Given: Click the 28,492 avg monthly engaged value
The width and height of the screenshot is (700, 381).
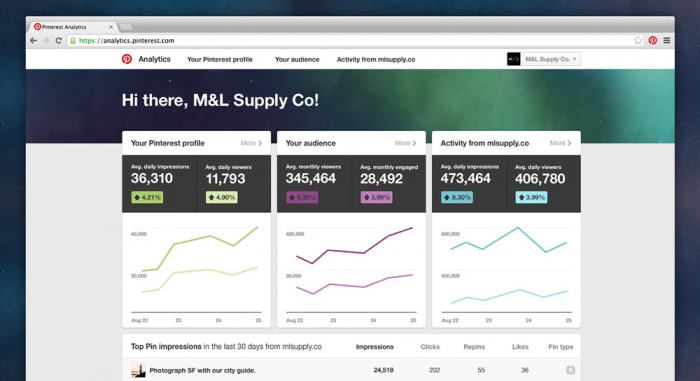Looking at the screenshot, I should click(381, 179).
